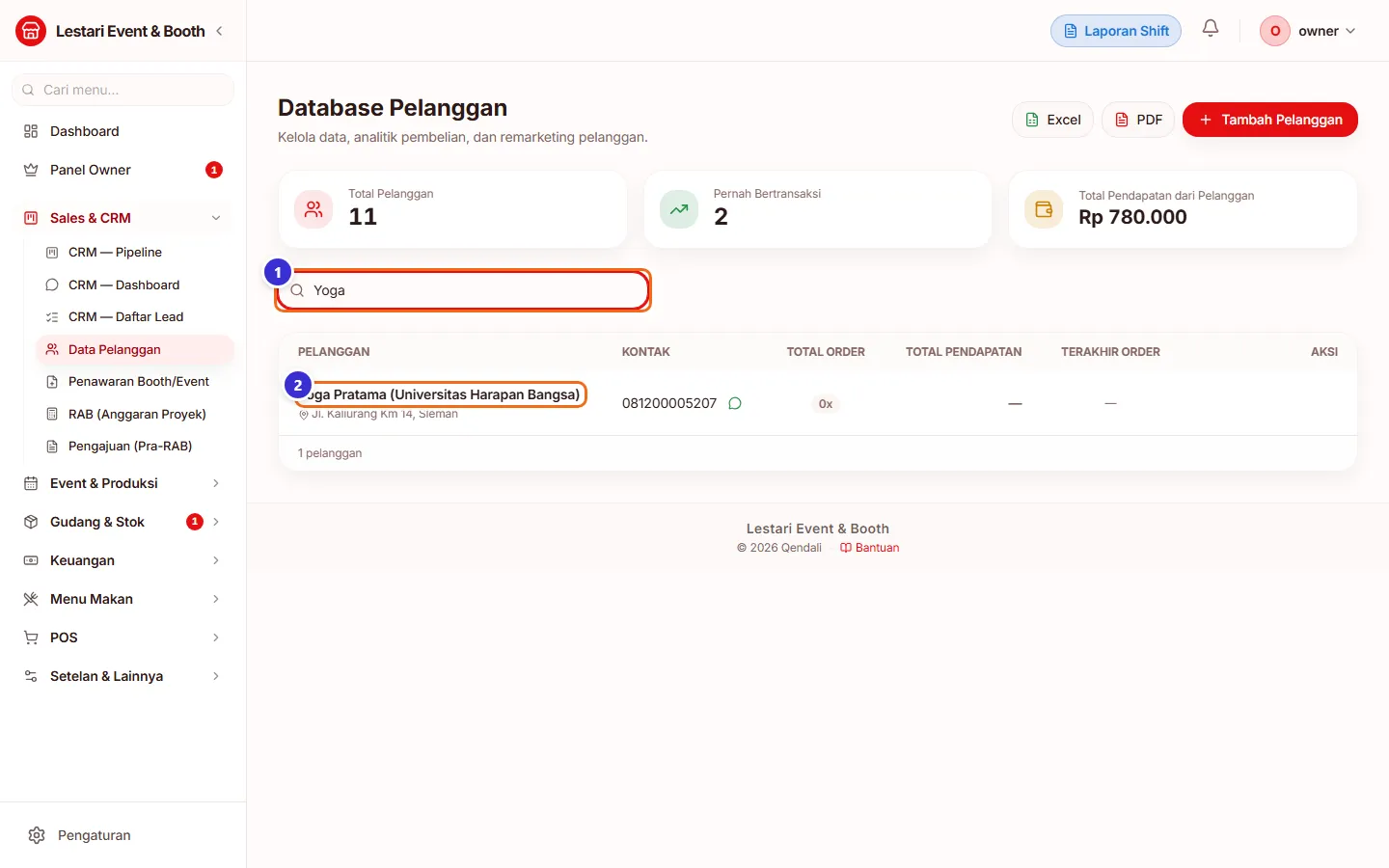Image resolution: width=1389 pixels, height=868 pixels.
Task: Click the TOTAL PENDAPATAN column header
Action: coord(964,352)
